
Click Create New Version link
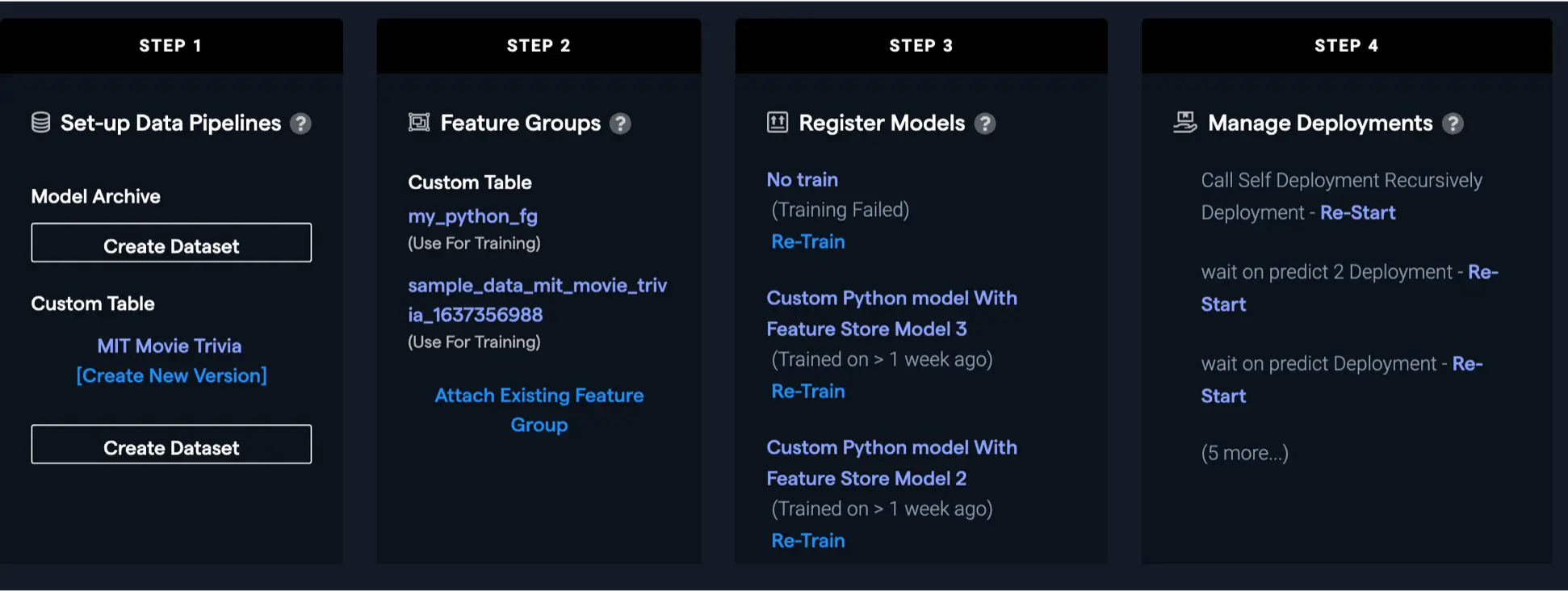[171, 375]
